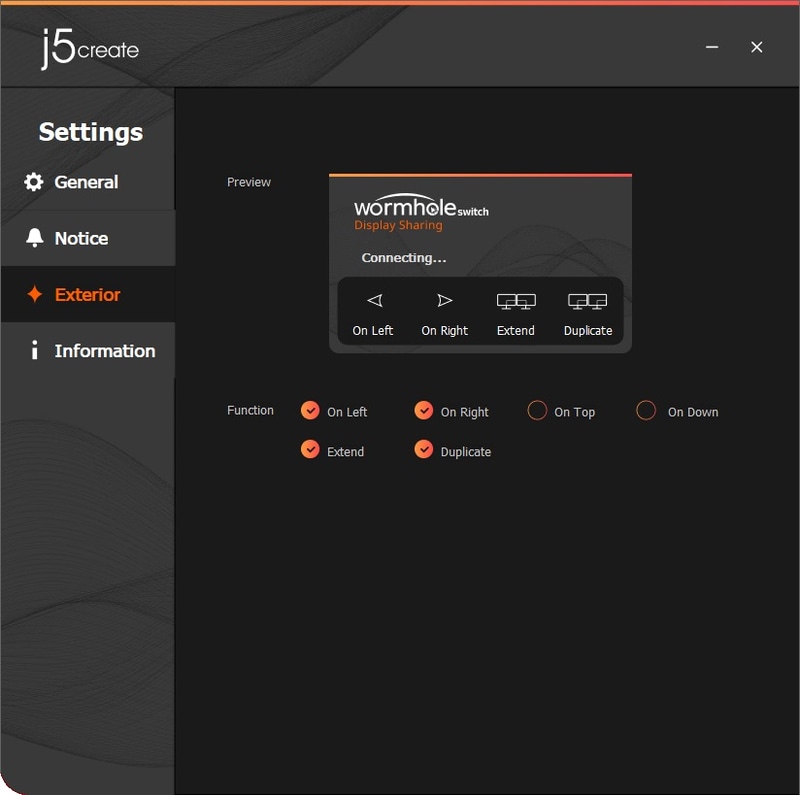Close the j5create settings window
800x795 pixels.
pos(757,47)
